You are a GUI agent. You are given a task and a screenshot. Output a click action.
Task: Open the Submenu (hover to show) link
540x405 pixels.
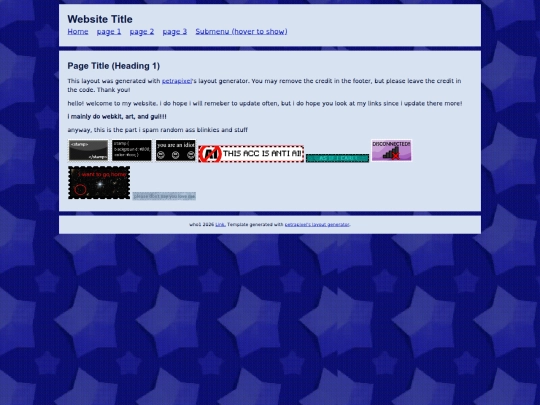pyautogui.click(x=241, y=32)
